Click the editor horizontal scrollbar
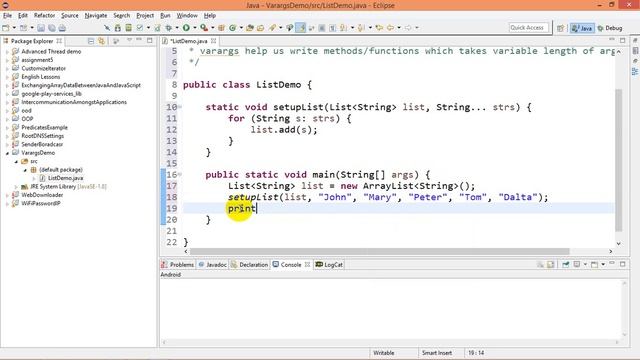Image resolution: width=640 pixels, height=360 pixels. pos(380,251)
